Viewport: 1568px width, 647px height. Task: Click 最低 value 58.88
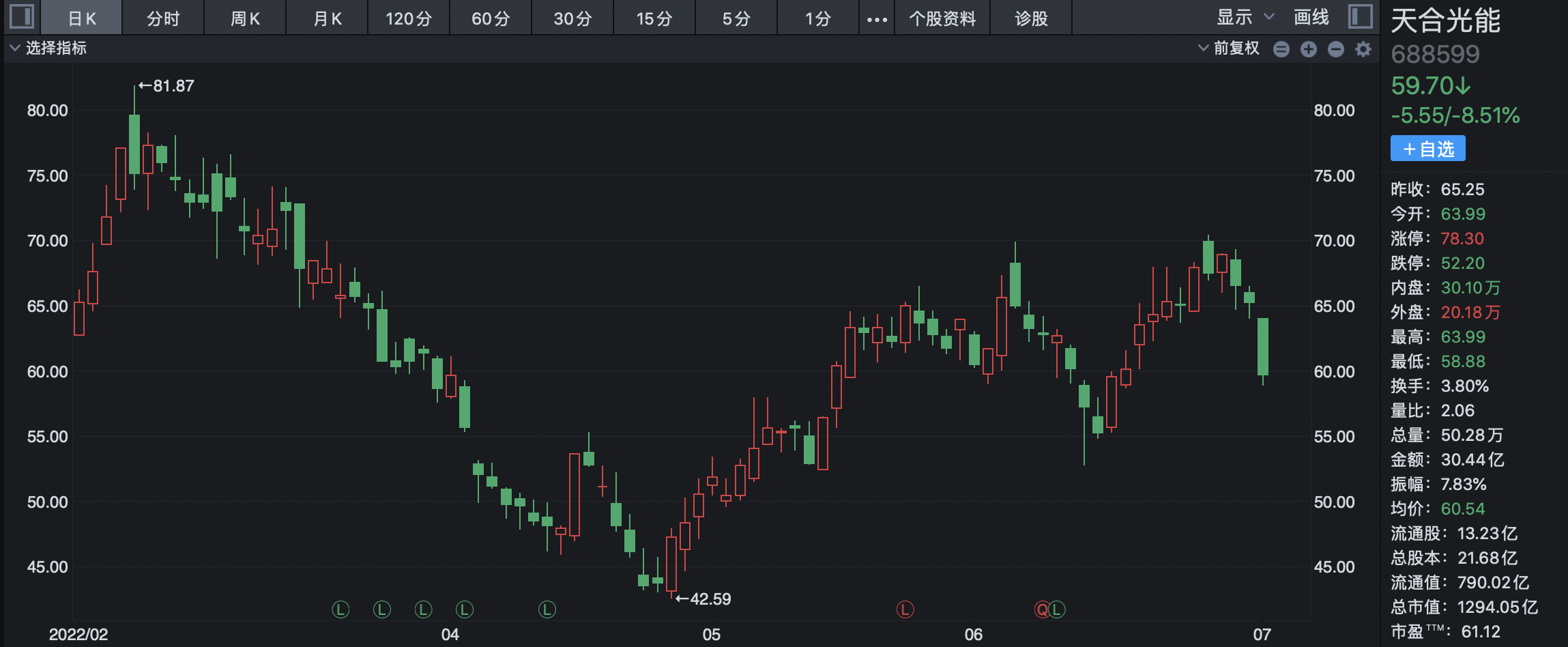tap(1463, 361)
